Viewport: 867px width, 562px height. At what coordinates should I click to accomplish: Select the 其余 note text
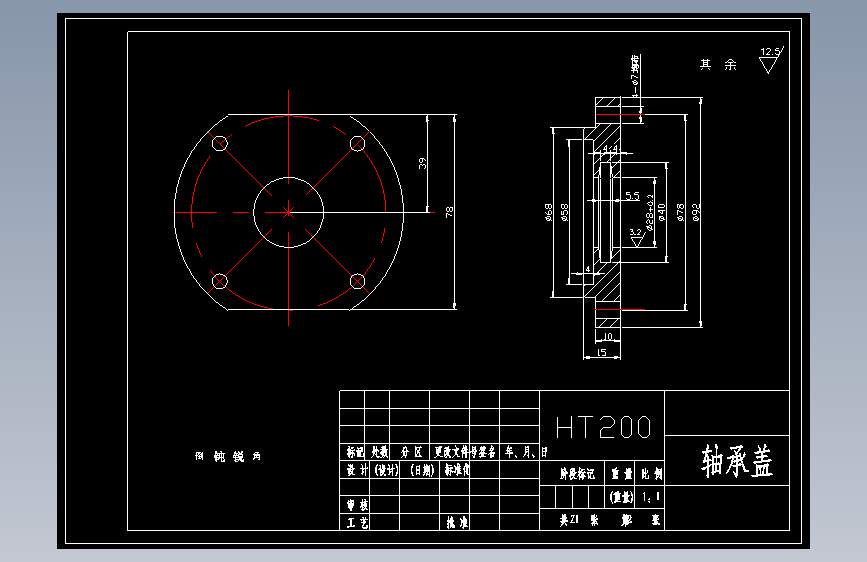coord(718,65)
